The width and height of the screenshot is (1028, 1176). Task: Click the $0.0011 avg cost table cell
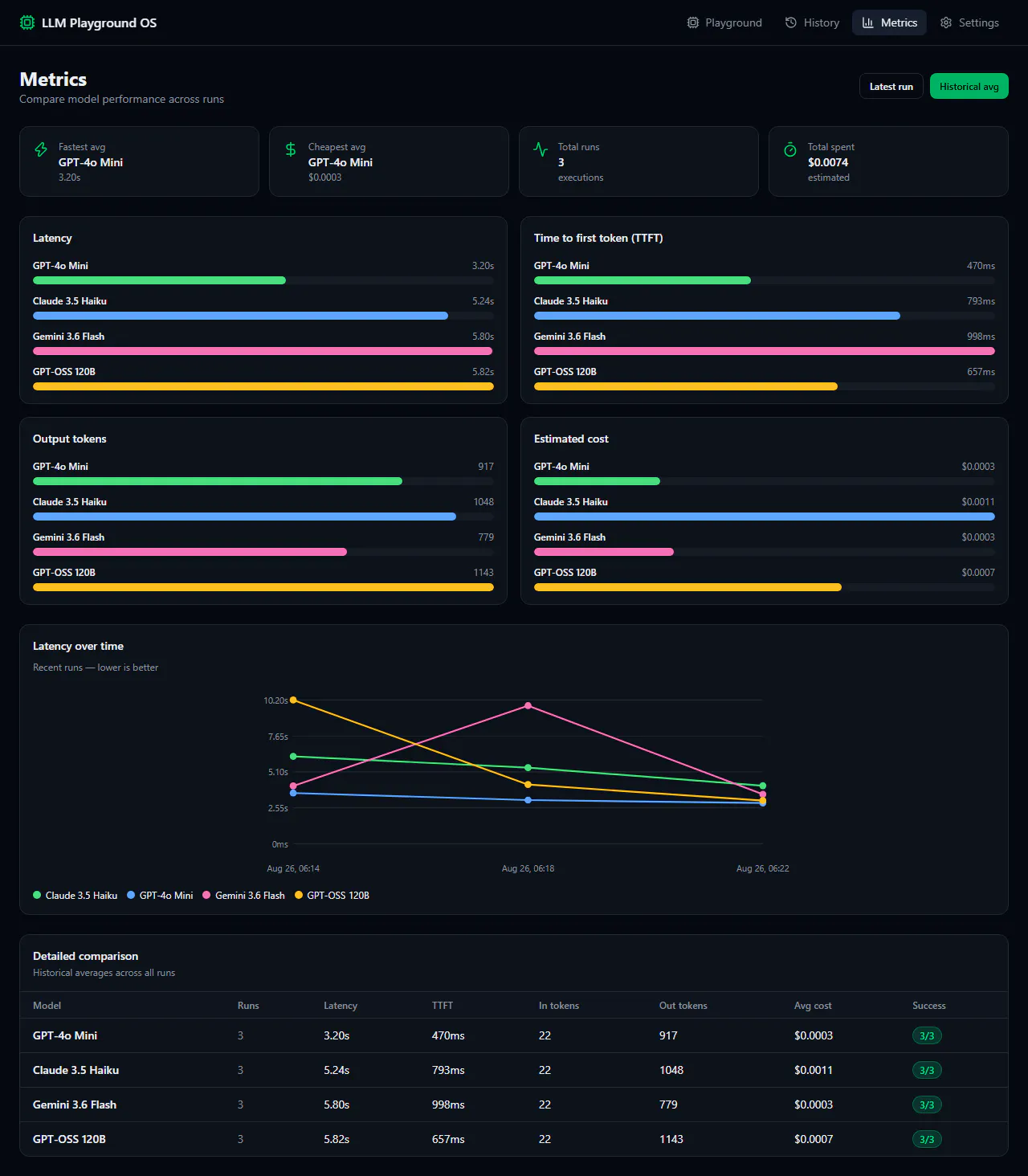coord(814,1070)
